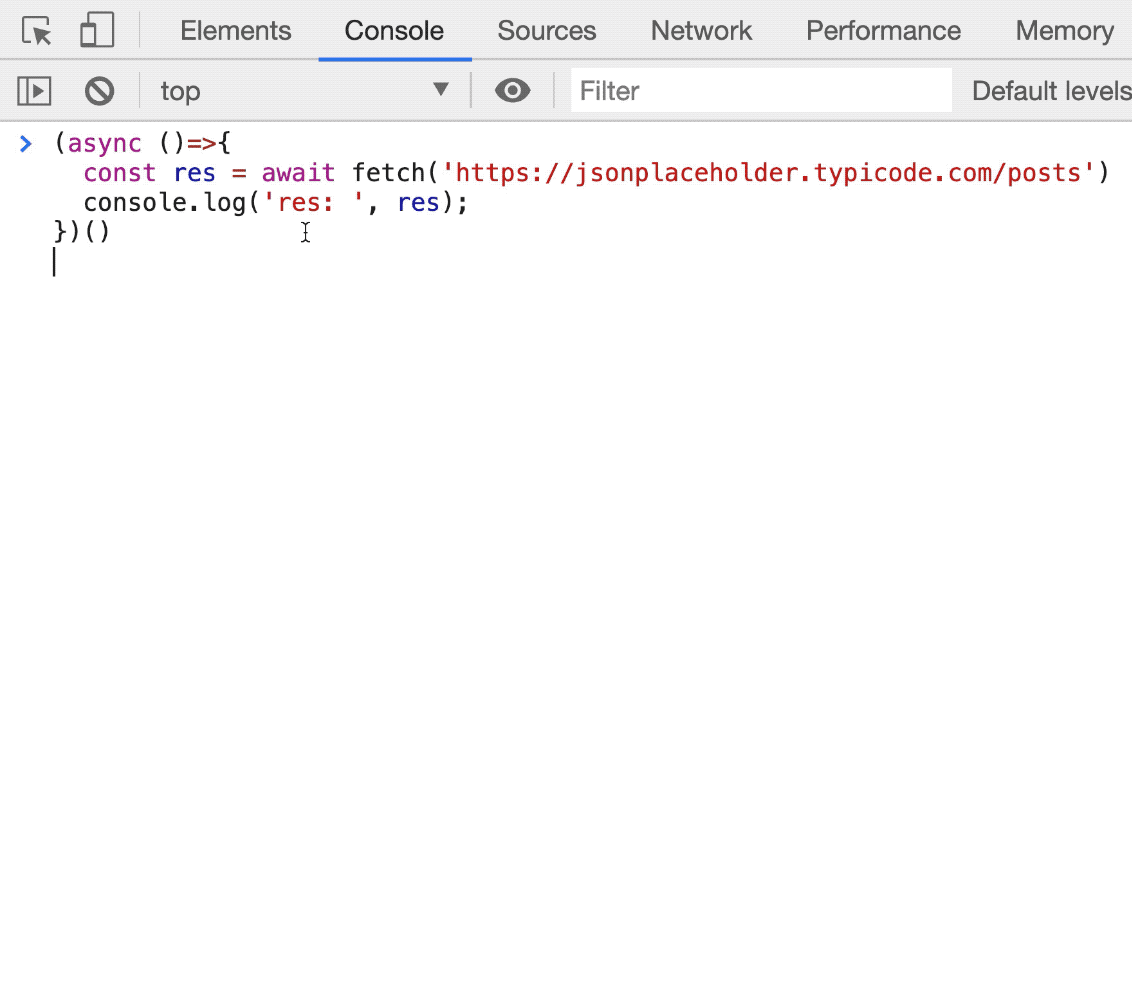
Task: Click the eye icon to create live expression
Action: click(512, 91)
